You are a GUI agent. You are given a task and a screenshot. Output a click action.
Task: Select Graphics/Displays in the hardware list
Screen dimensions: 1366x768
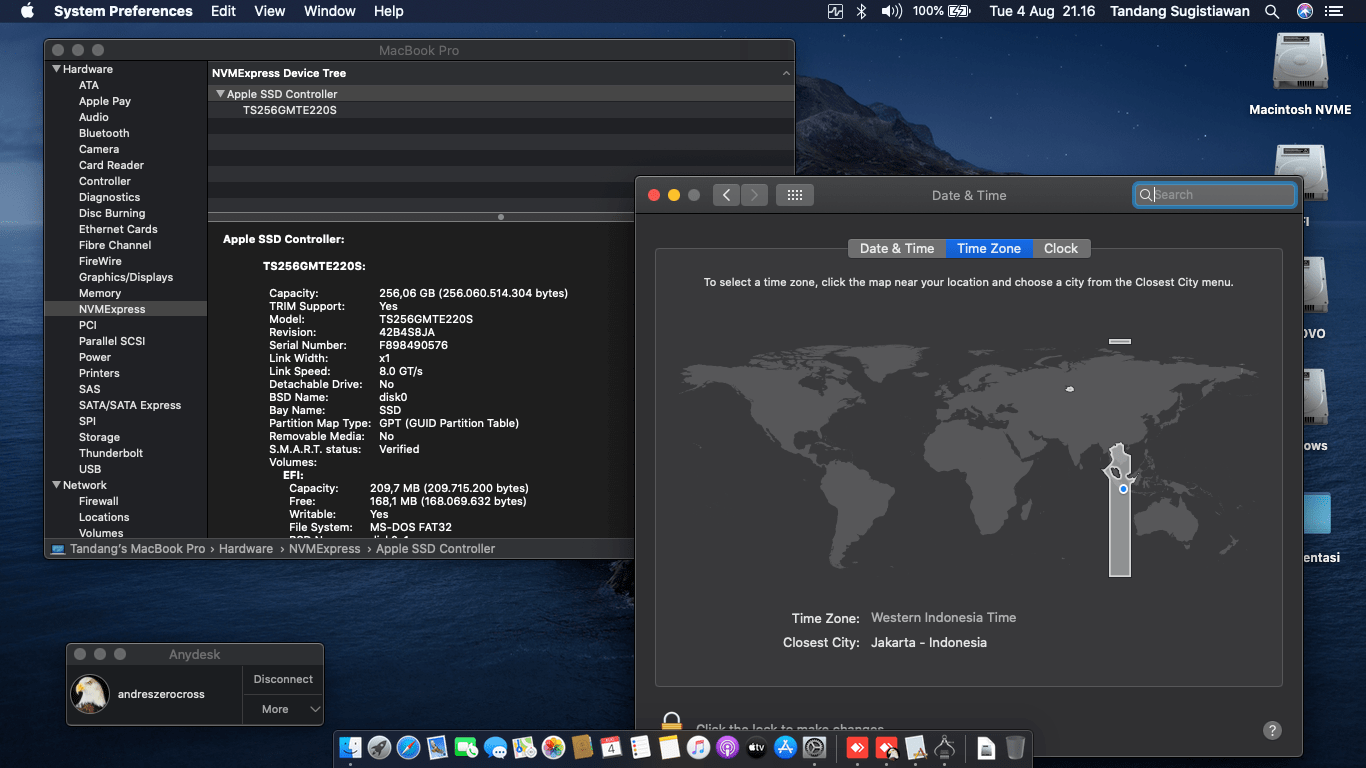pos(126,277)
